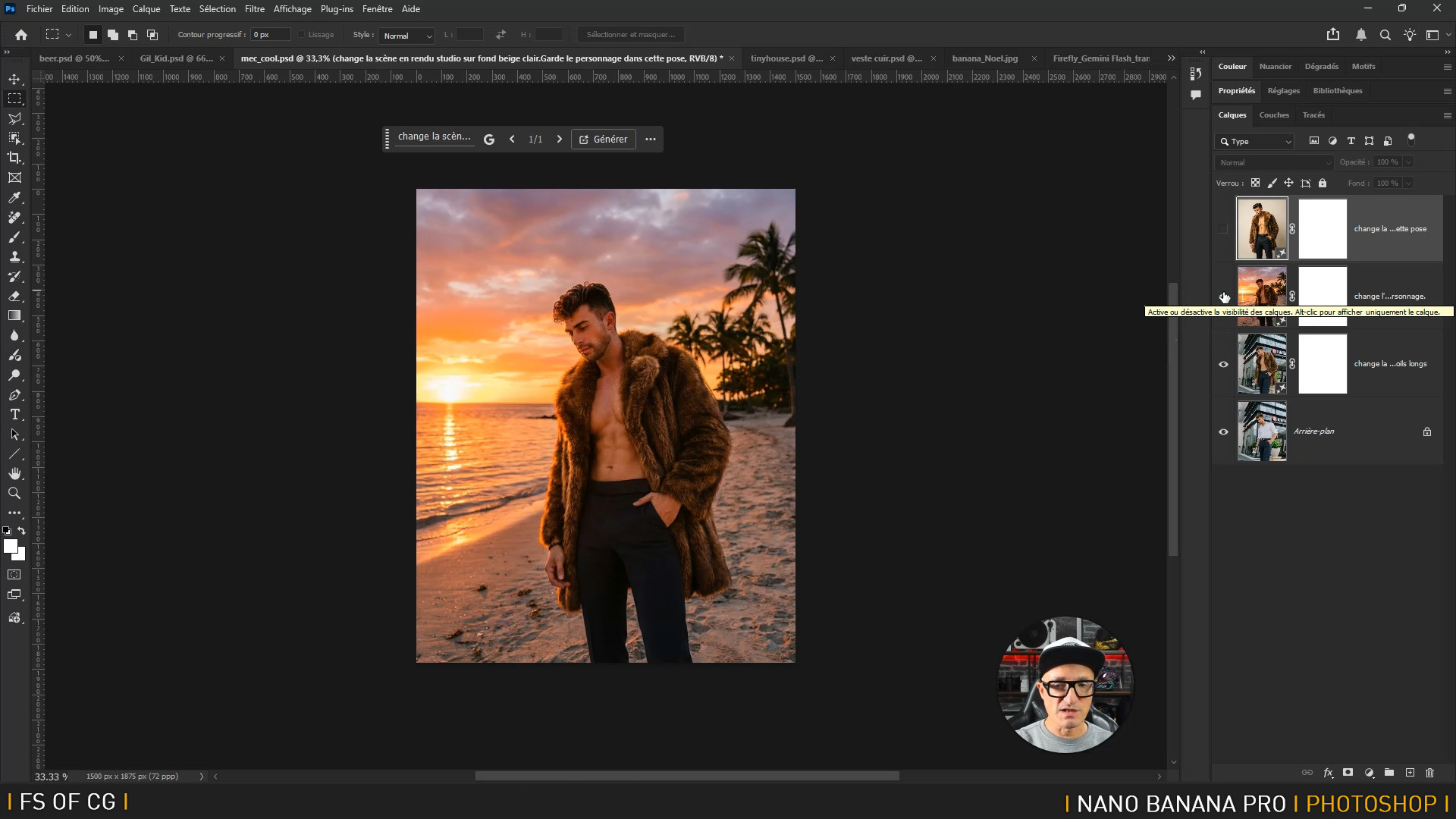Image resolution: width=1456 pixels, height=819 pixels.
Task: Click the add layer mask icon
Action: pos(1348,773)
